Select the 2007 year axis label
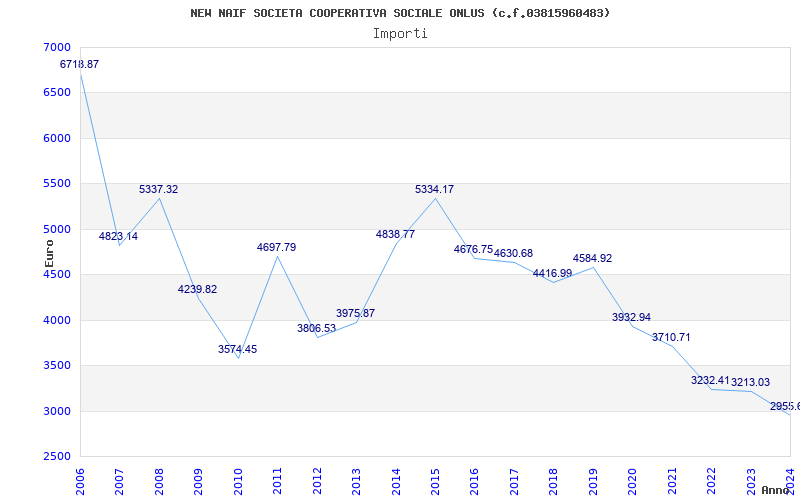The image size is (800, 500). click(x=119, y=482)
